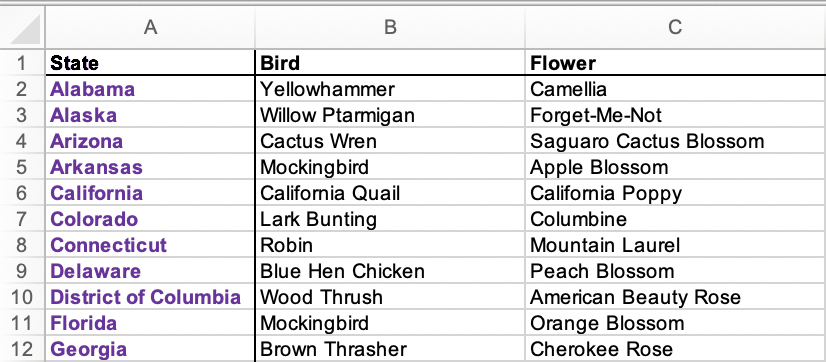826x362 pixels.
Task: Select the State header cell
Action: coord(150,63)
